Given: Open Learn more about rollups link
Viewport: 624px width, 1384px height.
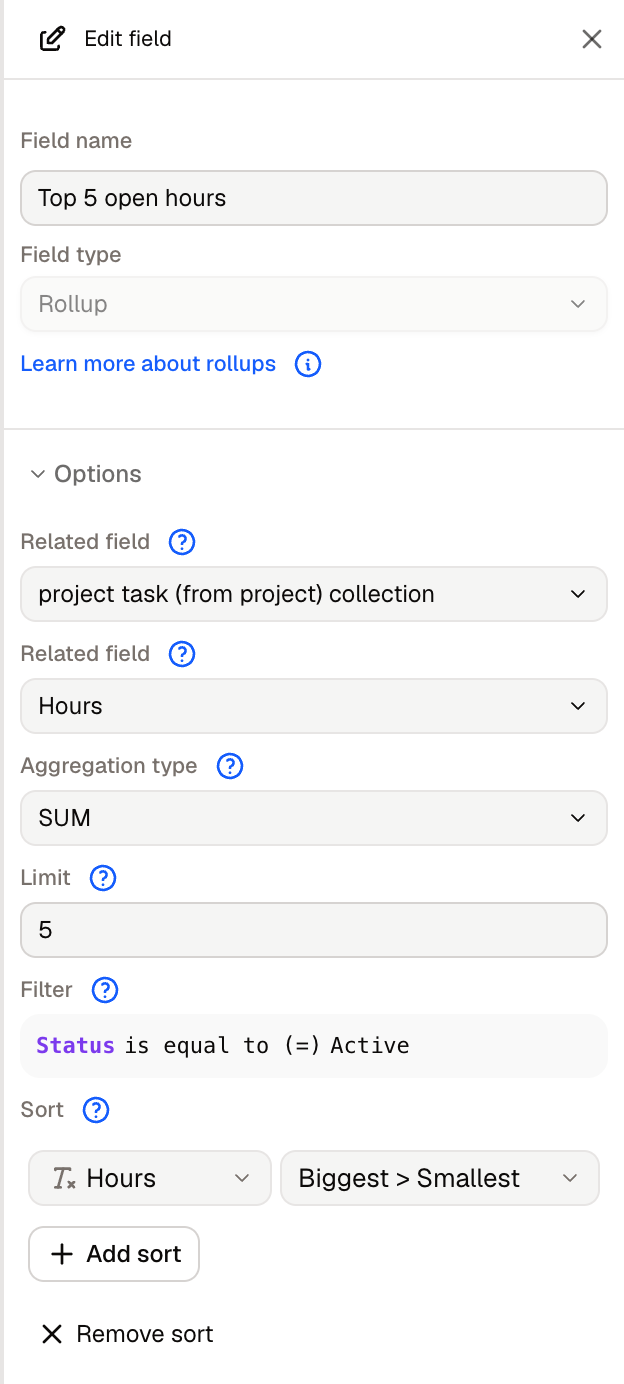Looking at the screenshot, I should 148,364.
